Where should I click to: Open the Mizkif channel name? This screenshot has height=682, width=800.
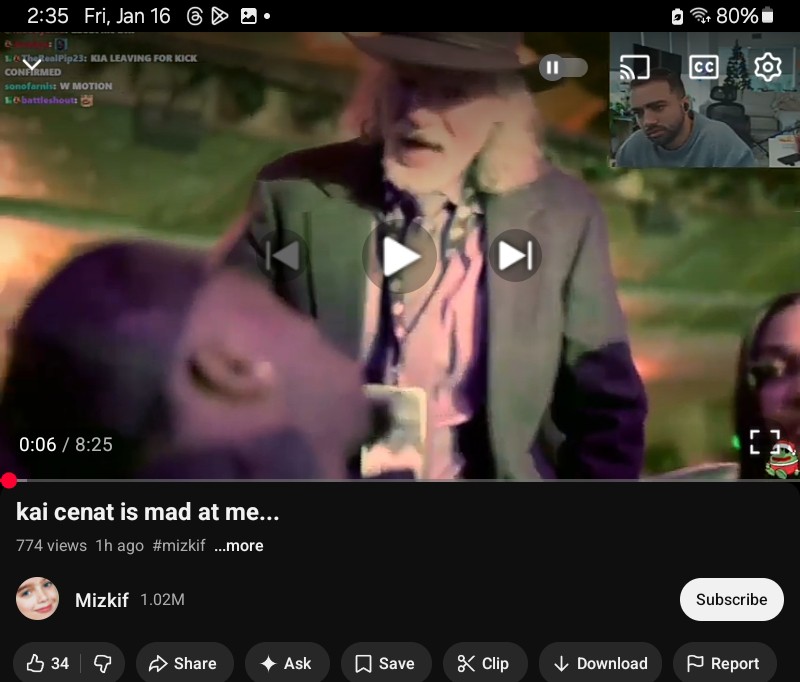(x=102, y=600)
